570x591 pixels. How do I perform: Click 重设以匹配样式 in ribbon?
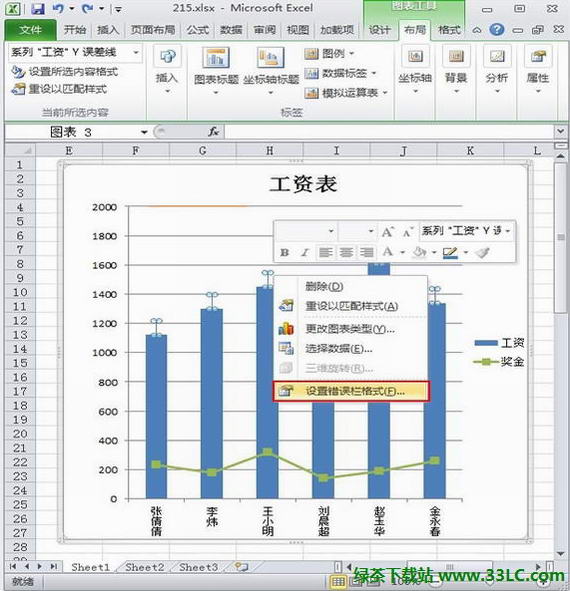pos(59,89)
